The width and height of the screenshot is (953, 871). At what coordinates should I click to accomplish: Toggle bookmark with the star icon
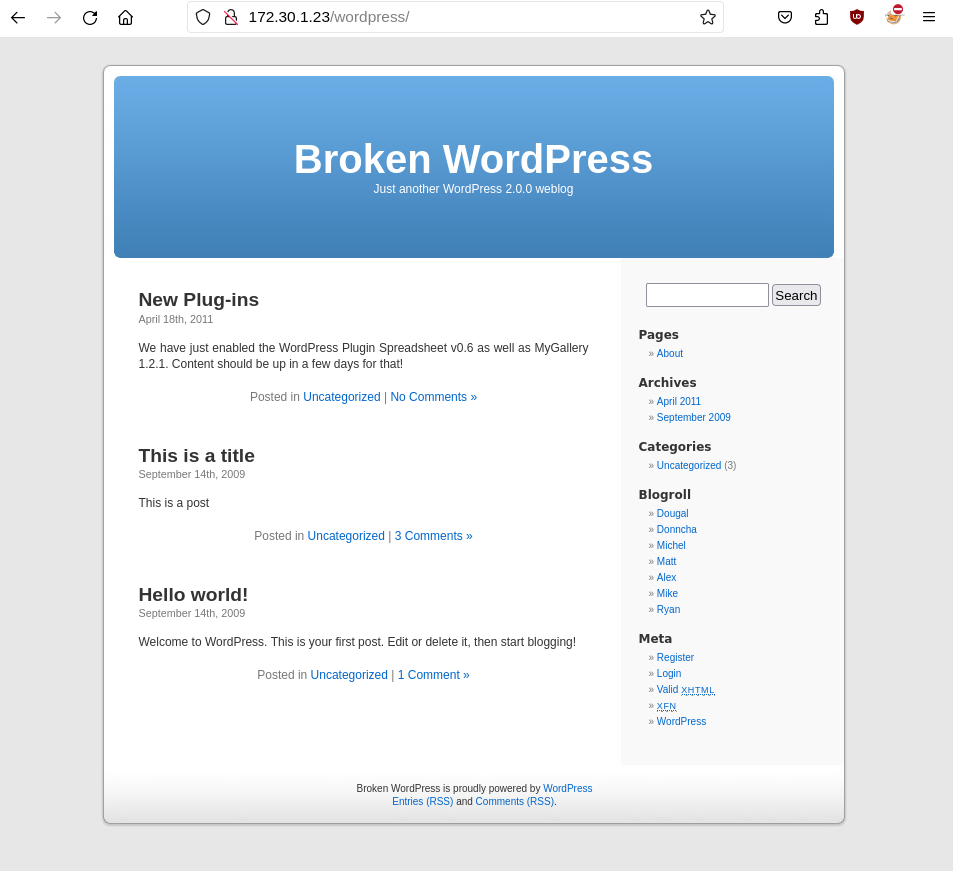707,17
